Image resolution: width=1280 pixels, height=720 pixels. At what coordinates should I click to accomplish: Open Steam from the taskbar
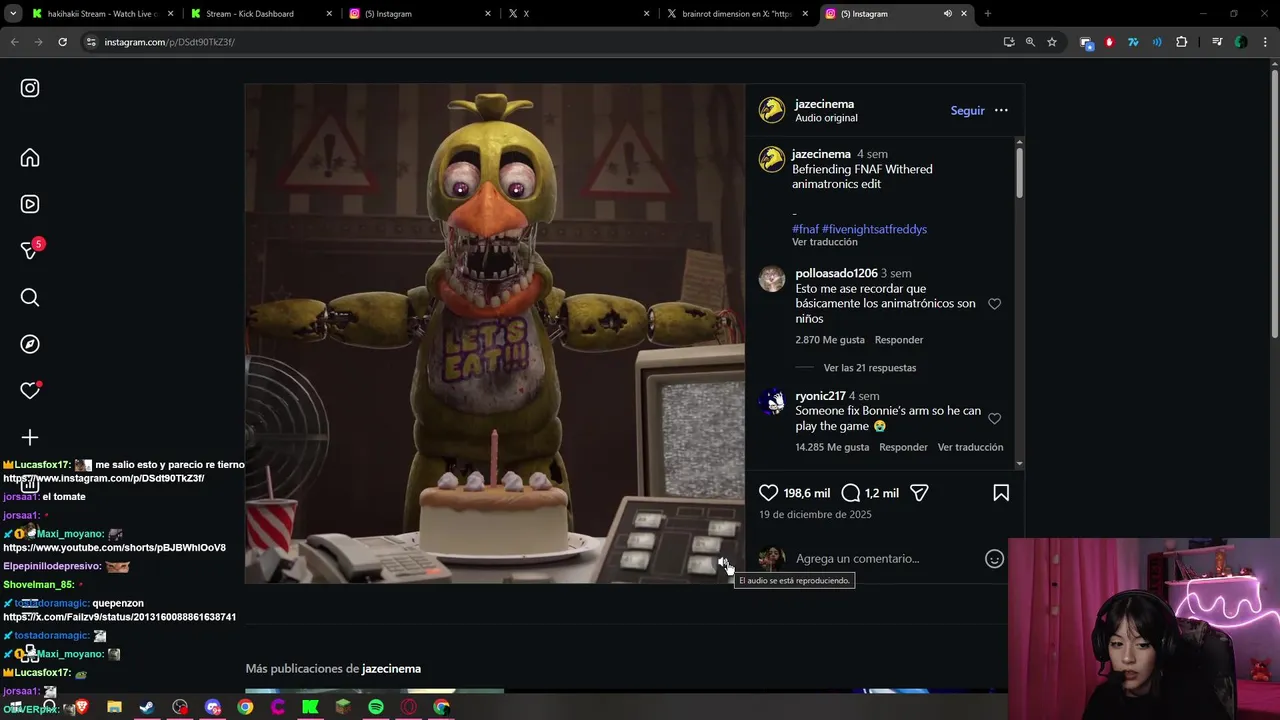coord(147,707)
